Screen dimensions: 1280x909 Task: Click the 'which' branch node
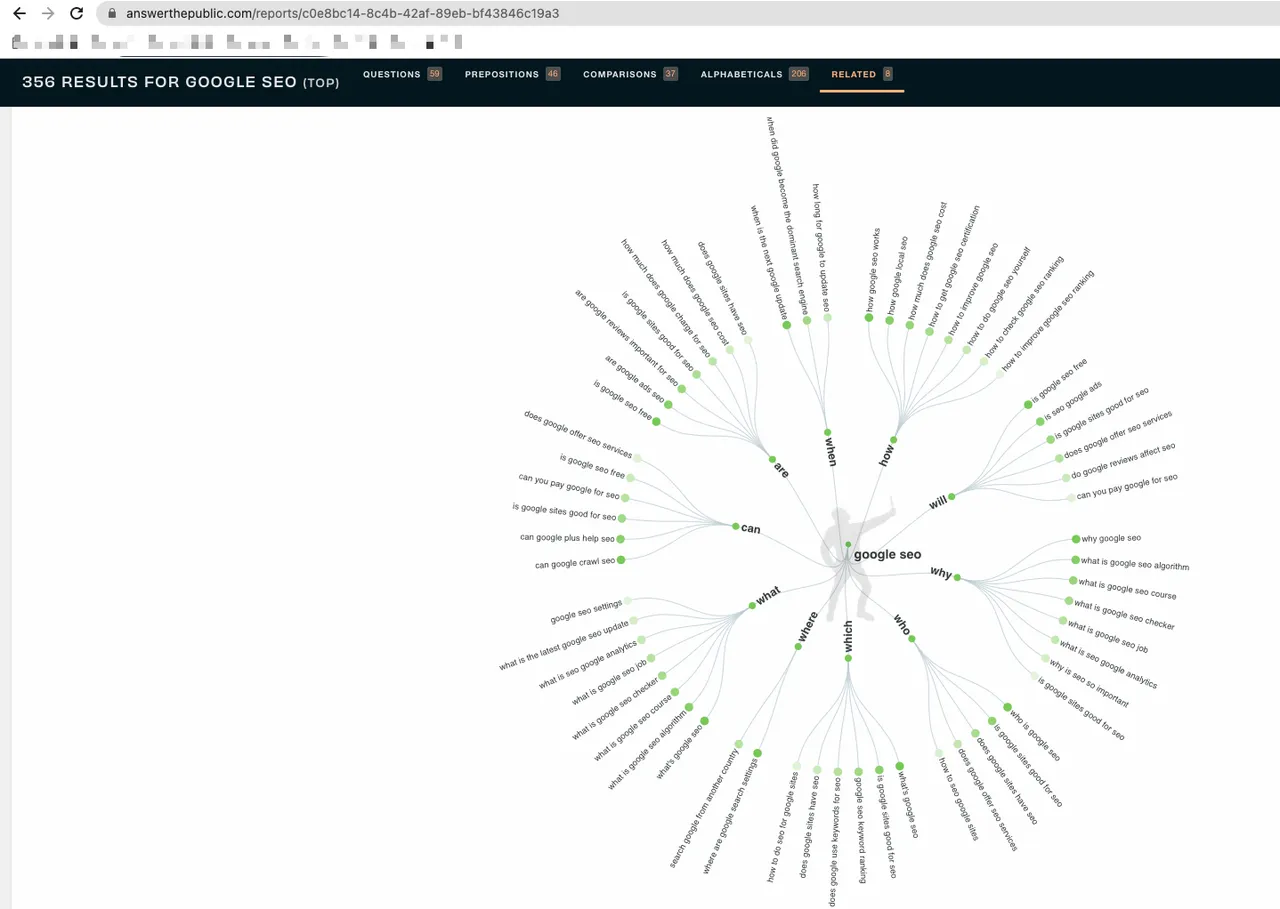(x=848, y=636)
